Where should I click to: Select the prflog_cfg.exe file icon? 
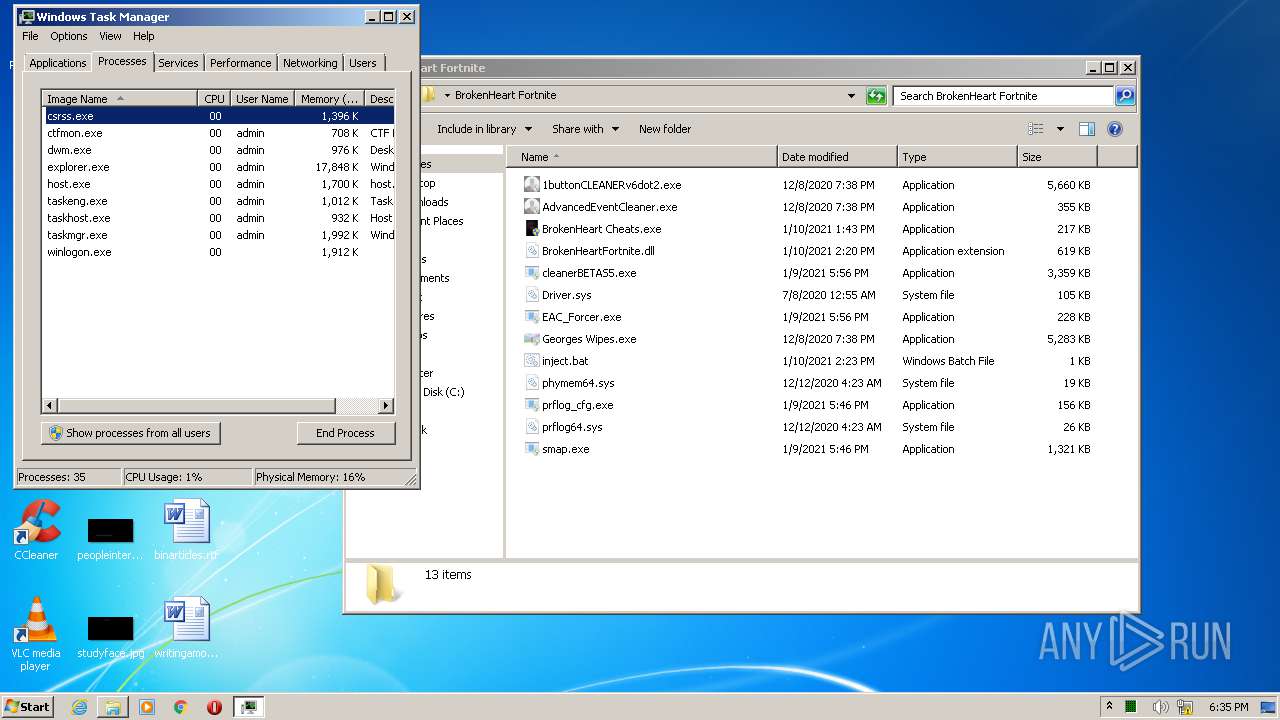point(532,405)
